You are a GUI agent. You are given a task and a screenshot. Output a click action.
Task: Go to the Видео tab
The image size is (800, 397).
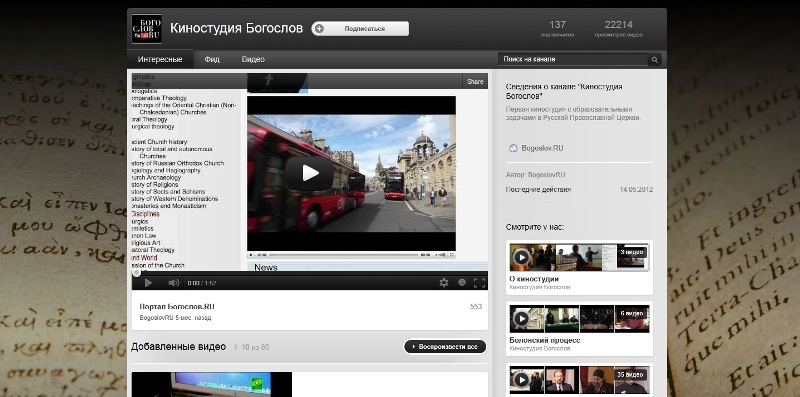click(x=253, y=59)
